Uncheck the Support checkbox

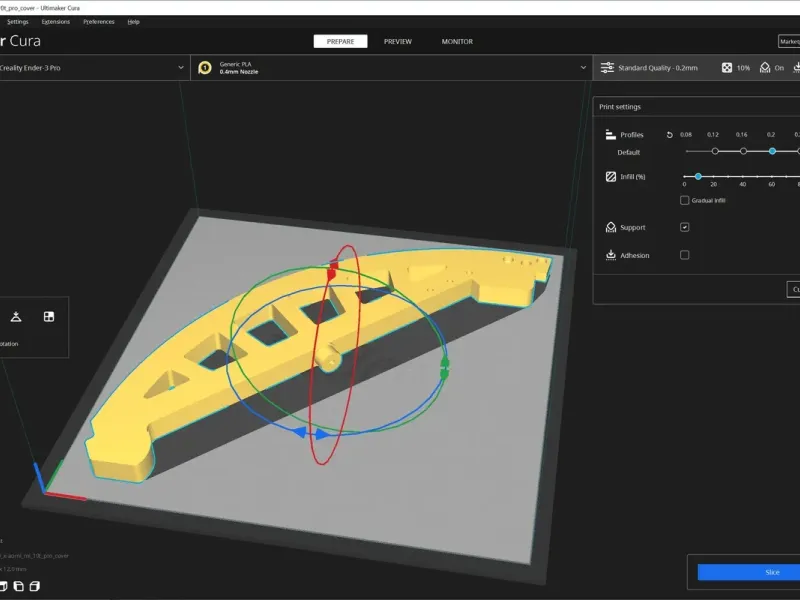coord(685,227)
